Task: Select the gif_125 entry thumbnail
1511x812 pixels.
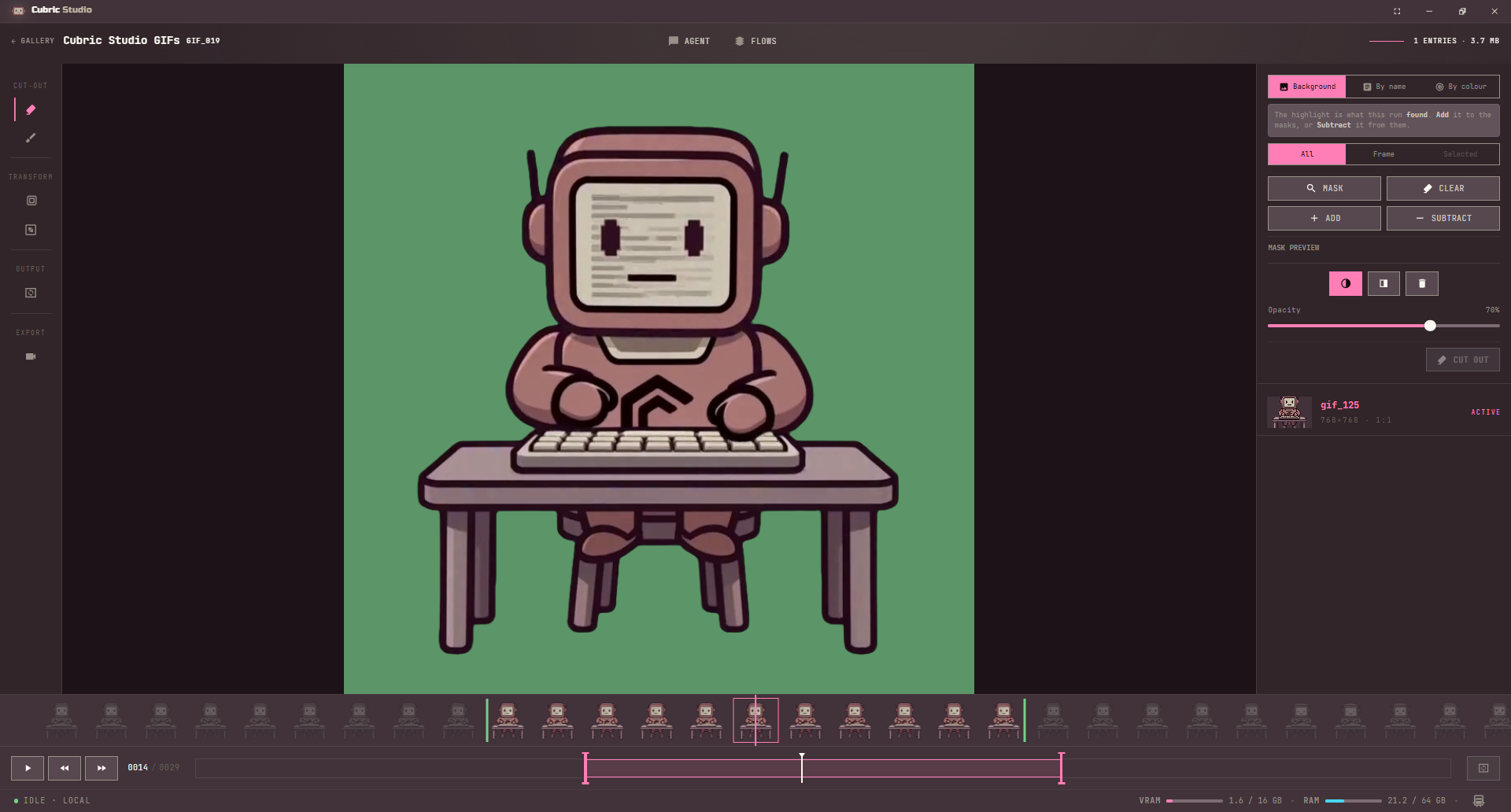Action: coord(1289,412)
